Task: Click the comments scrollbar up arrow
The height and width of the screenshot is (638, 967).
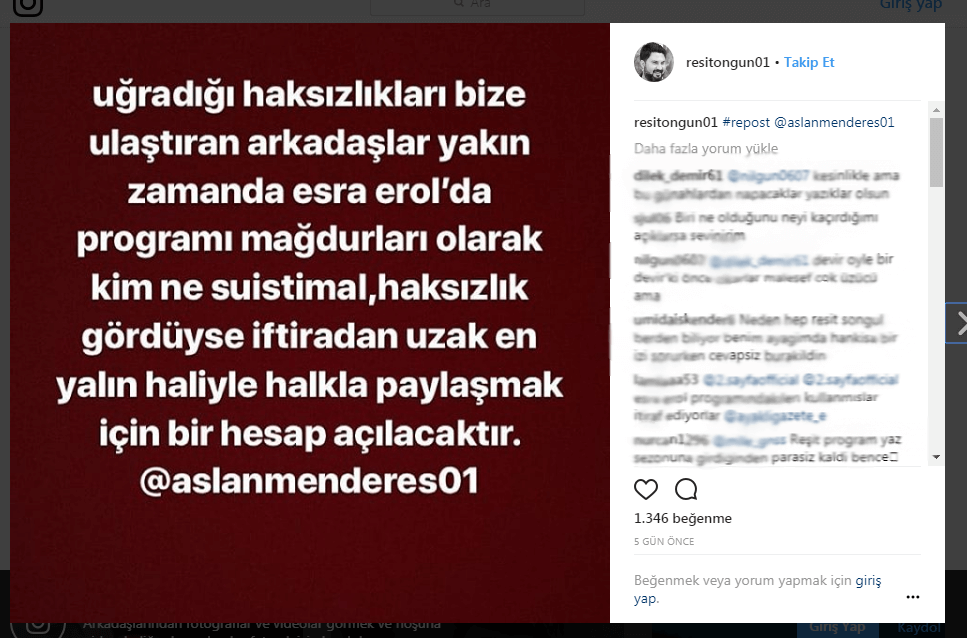Action: 936,110
